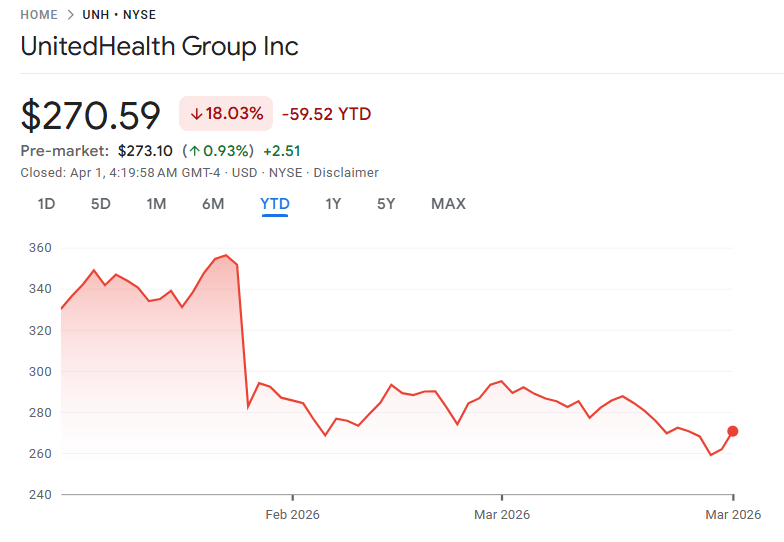The width and height of the screenshot is (784, 542).
Task: Click the UNH • NYSE breadcrumb
Action: (x=118, y=15)
